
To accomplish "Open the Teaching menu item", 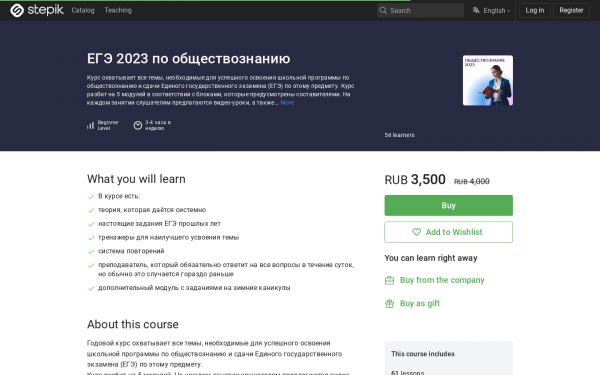I will pos(118,10).
